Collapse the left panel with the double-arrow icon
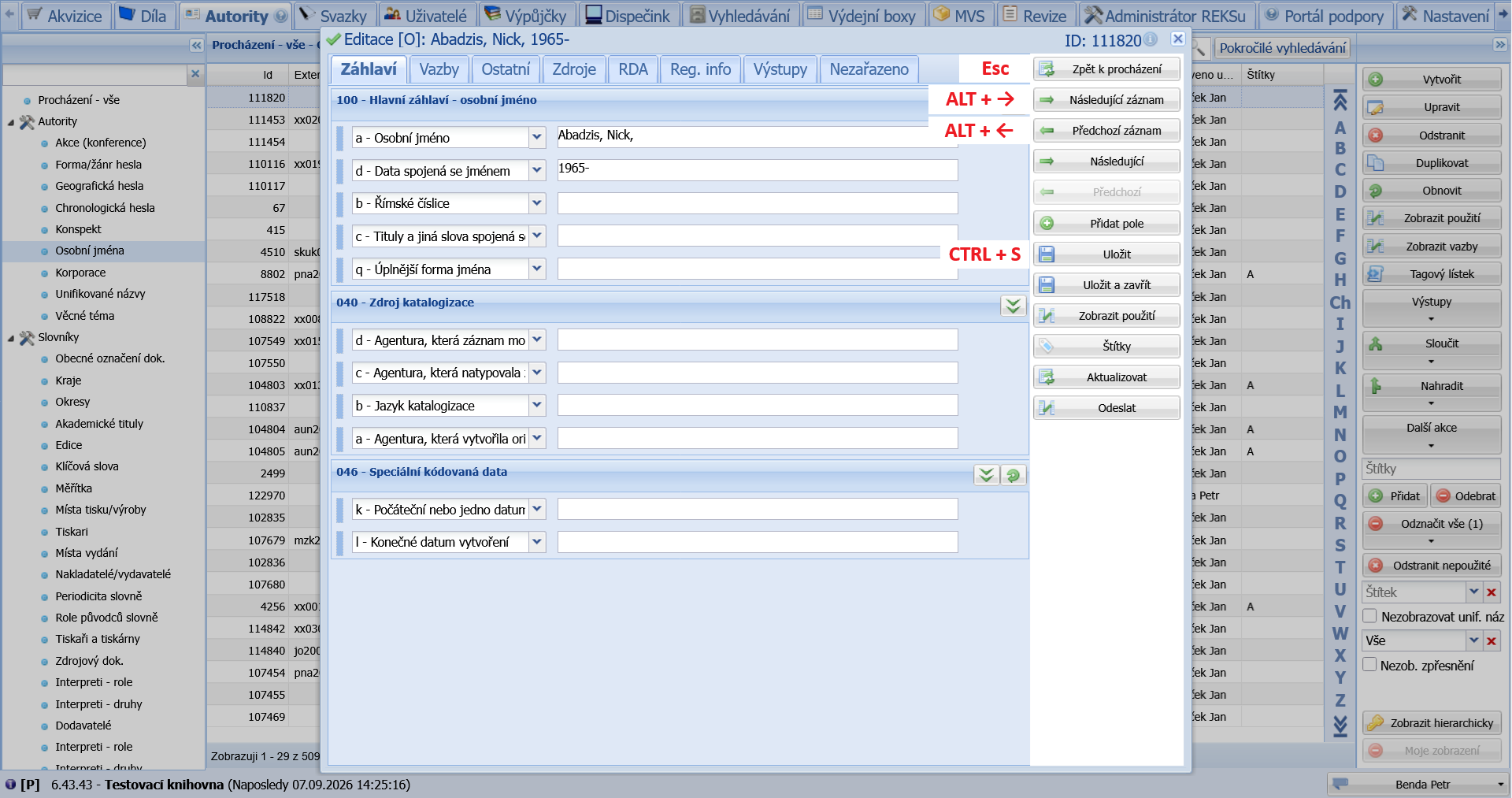The width and height of the screenshot is (1512, 798). 196,46
